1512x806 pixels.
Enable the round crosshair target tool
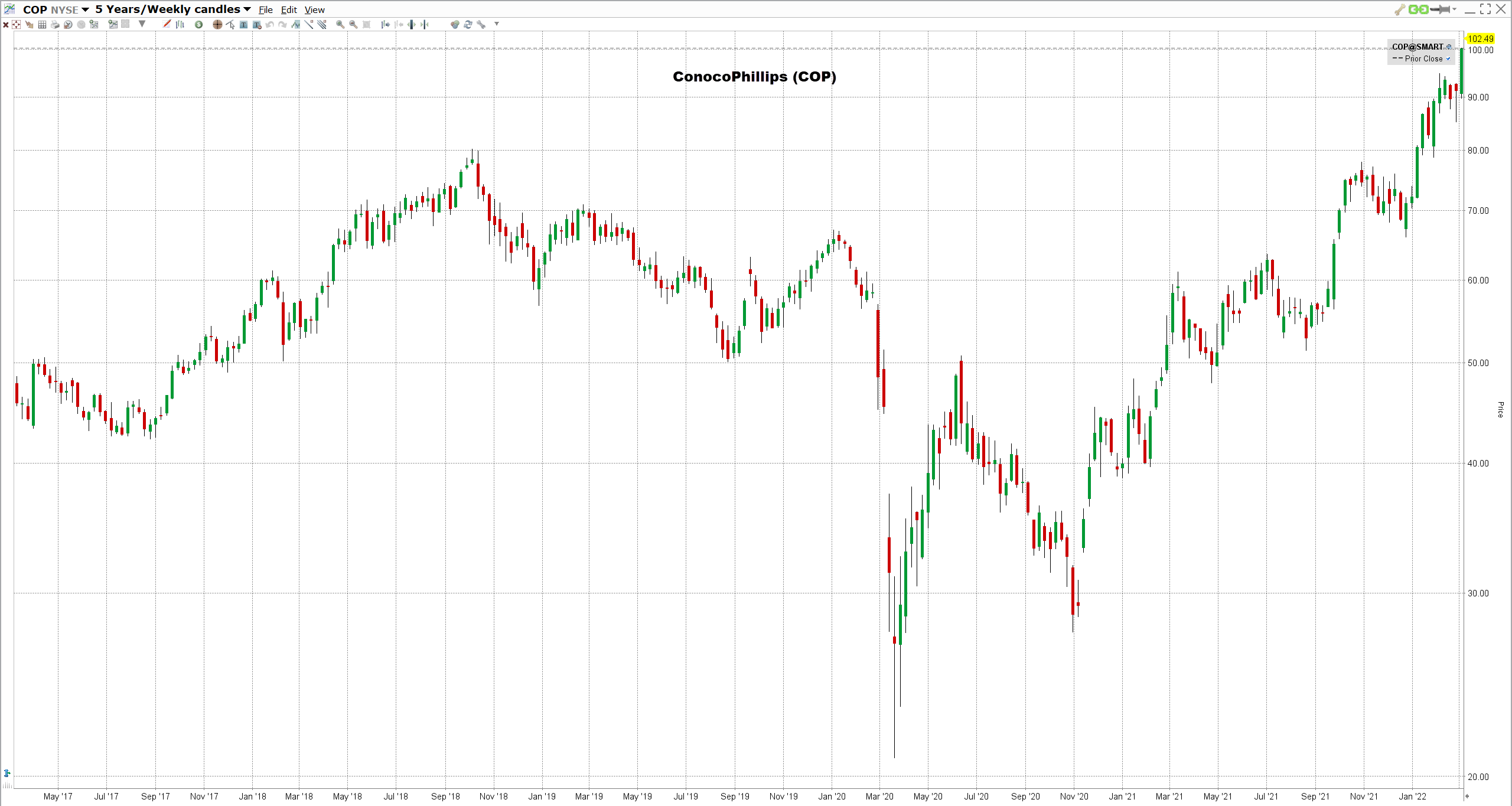[217, 25]
